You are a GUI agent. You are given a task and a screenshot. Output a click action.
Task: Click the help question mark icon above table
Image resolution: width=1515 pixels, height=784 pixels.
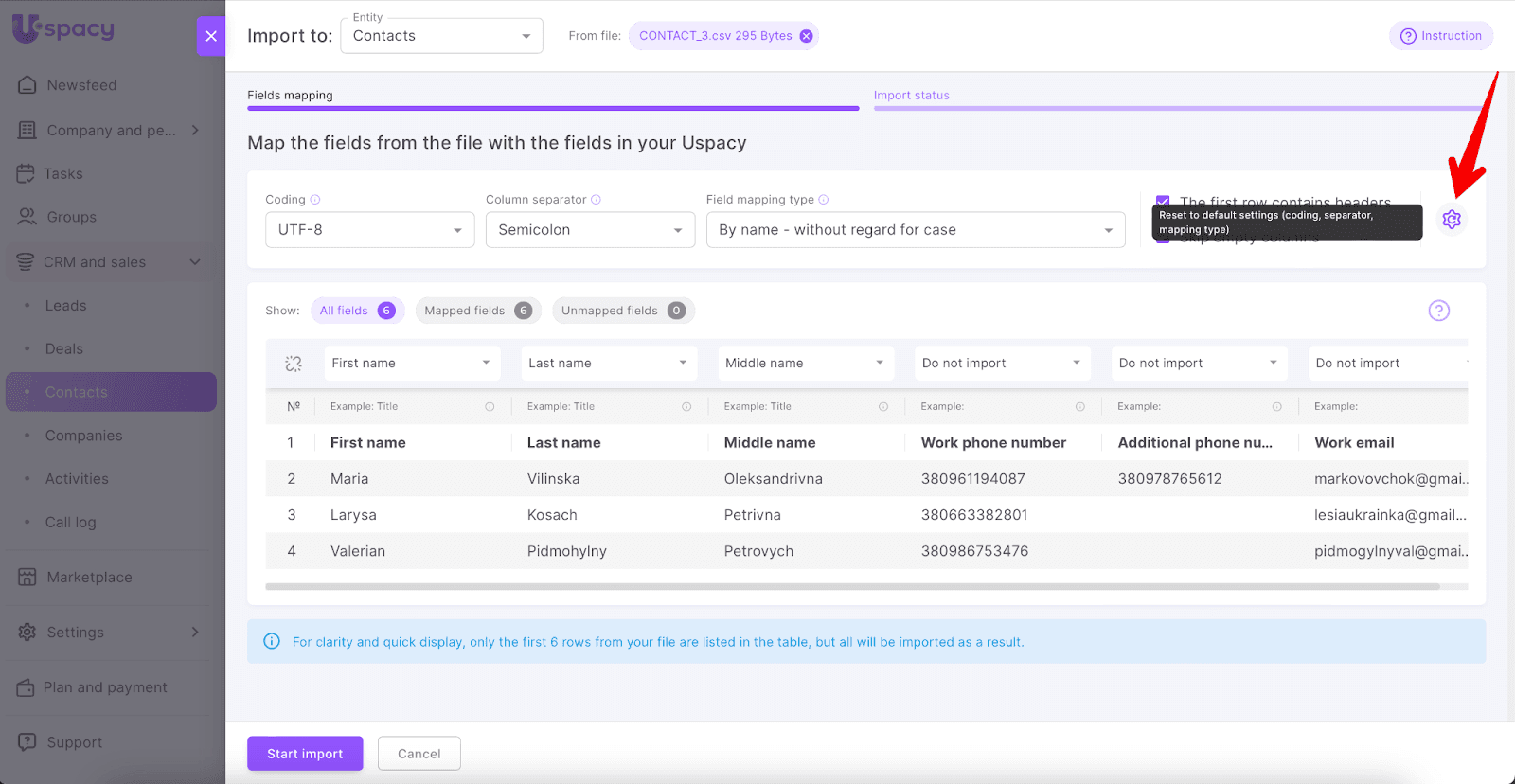coord(1438,311)
